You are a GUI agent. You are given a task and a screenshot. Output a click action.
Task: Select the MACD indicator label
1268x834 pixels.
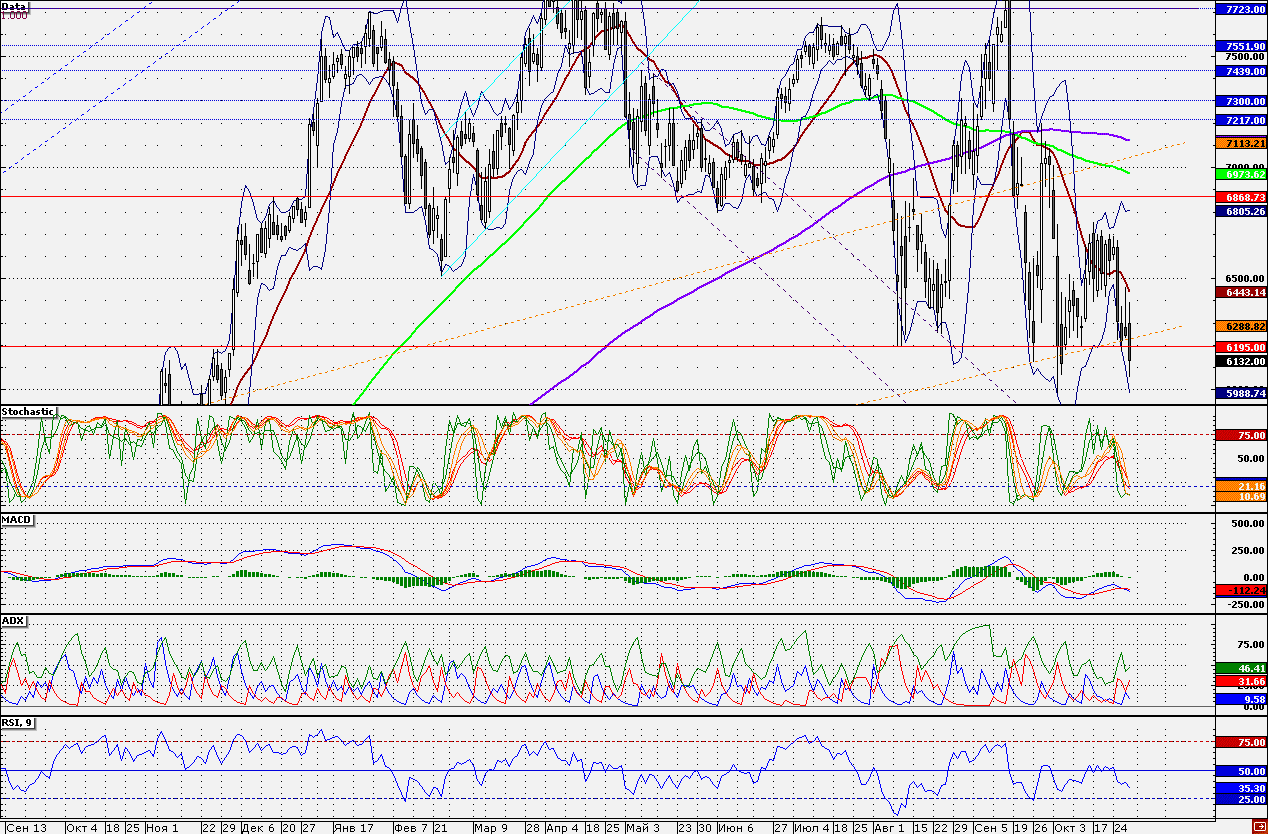pyautogui.click(x=15, y=520)
